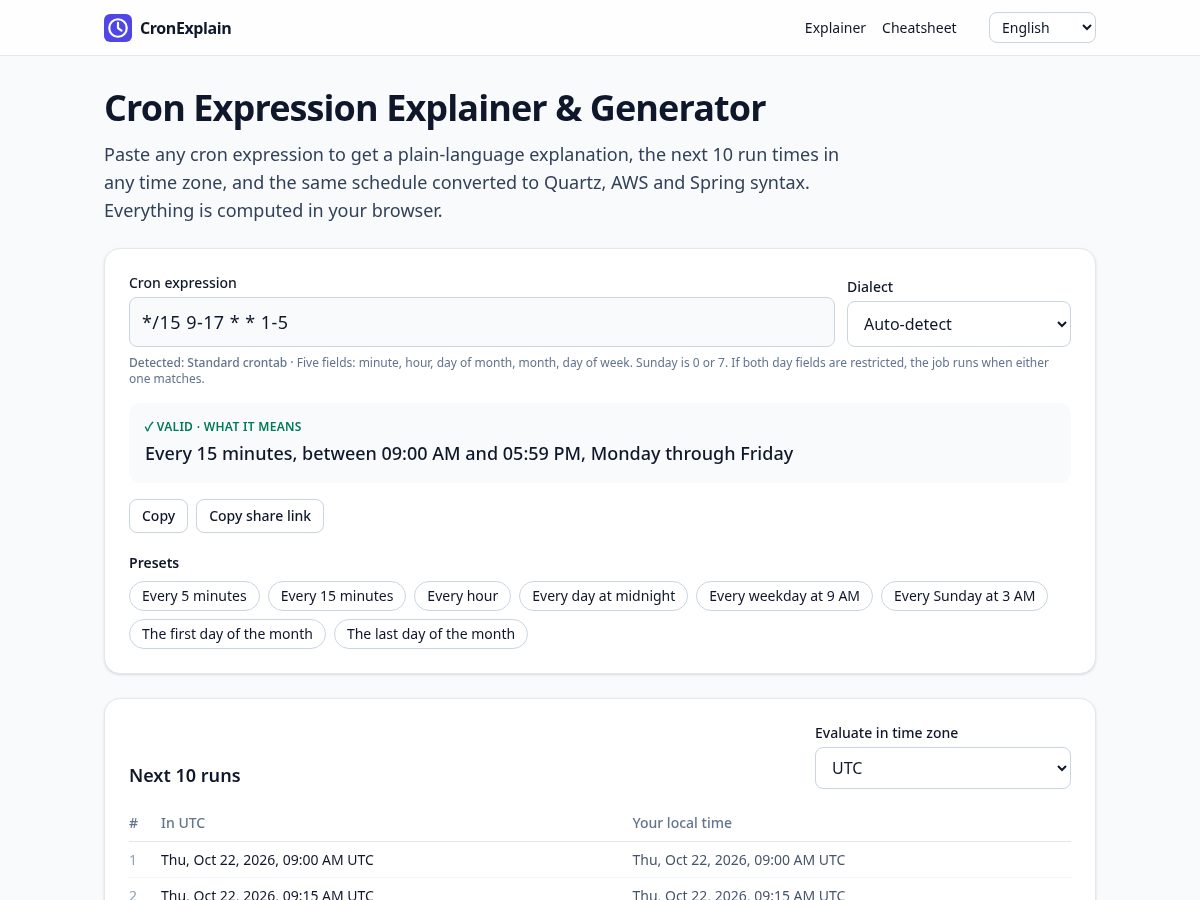Click row 1 UTC time 'Thu, Oct 22, 2026, 09:00 AM UTC'

click(x=267, y=860)
